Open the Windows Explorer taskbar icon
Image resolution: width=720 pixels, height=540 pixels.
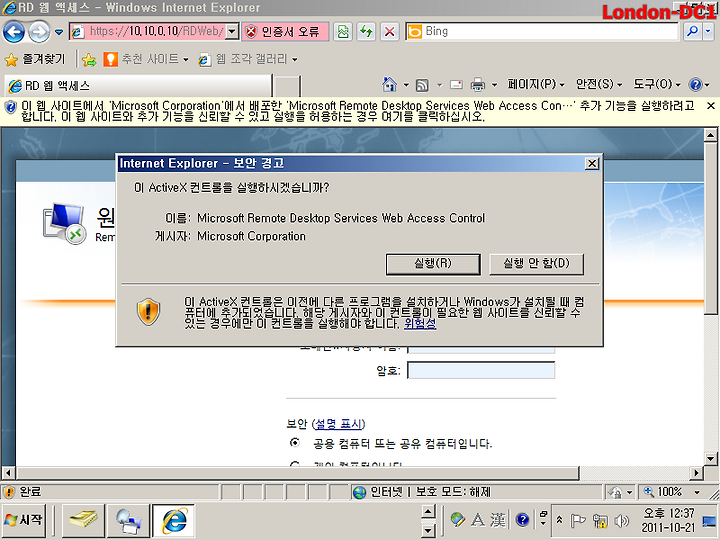[83, 520]
